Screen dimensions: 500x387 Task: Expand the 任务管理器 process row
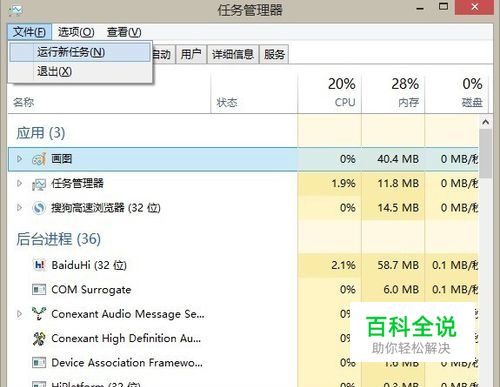19,183
